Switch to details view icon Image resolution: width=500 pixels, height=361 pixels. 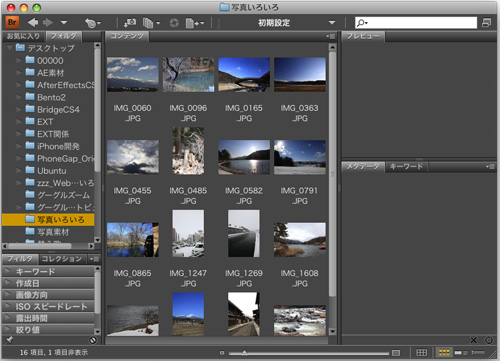click(461, 353)
